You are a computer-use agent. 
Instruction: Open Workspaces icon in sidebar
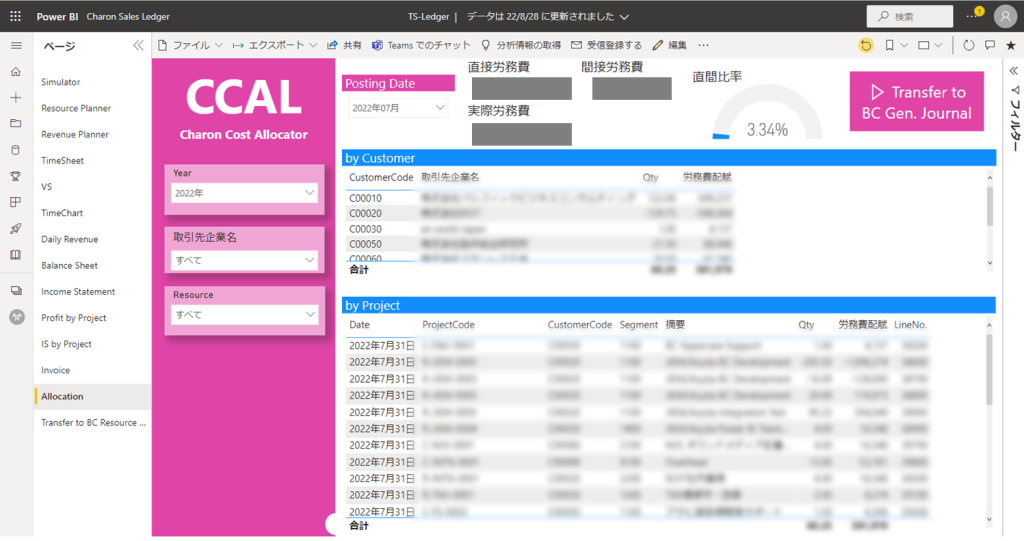coord(16,291)
